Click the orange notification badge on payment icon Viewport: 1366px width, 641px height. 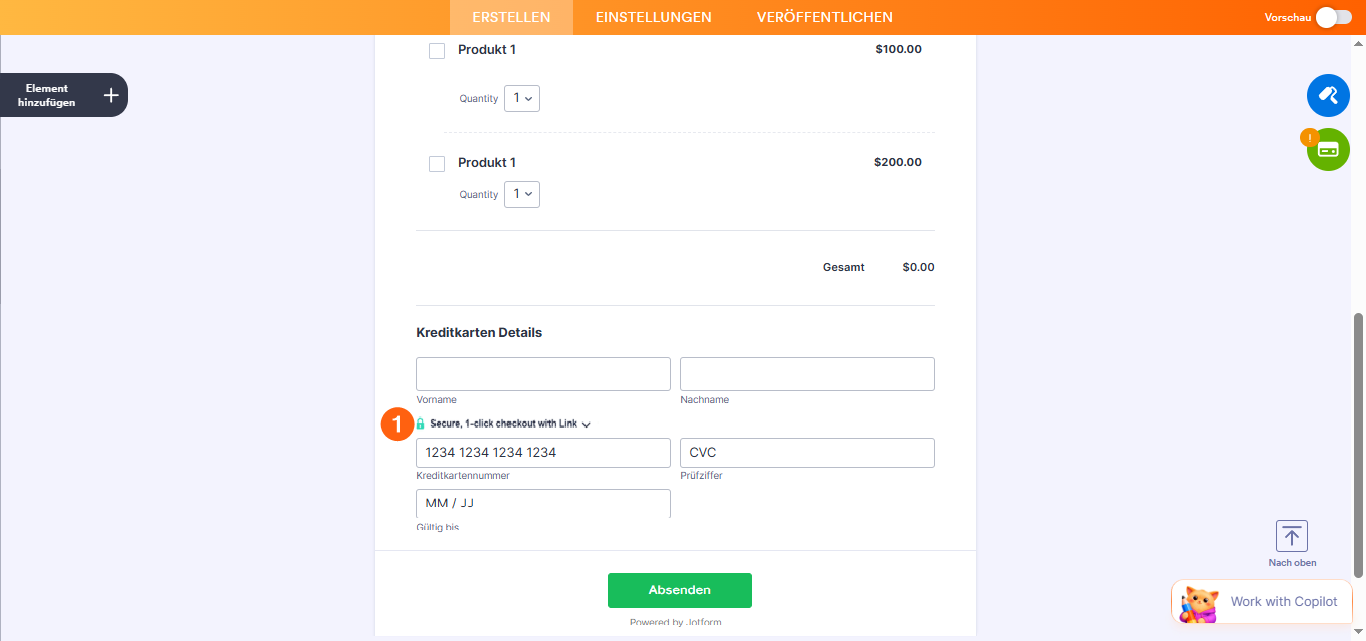pyautogui.click(x=1310, y=136)
